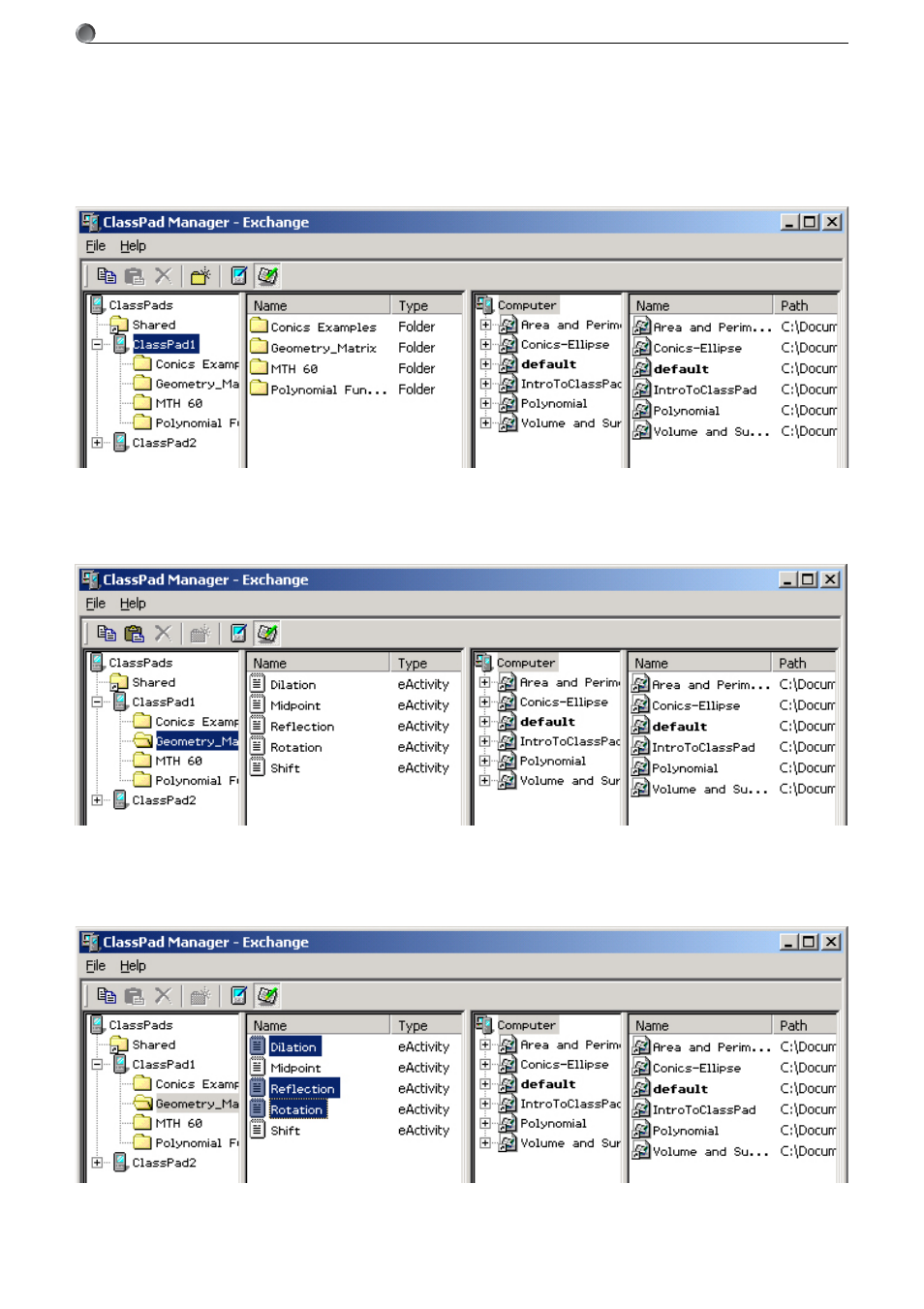Open the File menu in the middle window

[x=95, y=604]
